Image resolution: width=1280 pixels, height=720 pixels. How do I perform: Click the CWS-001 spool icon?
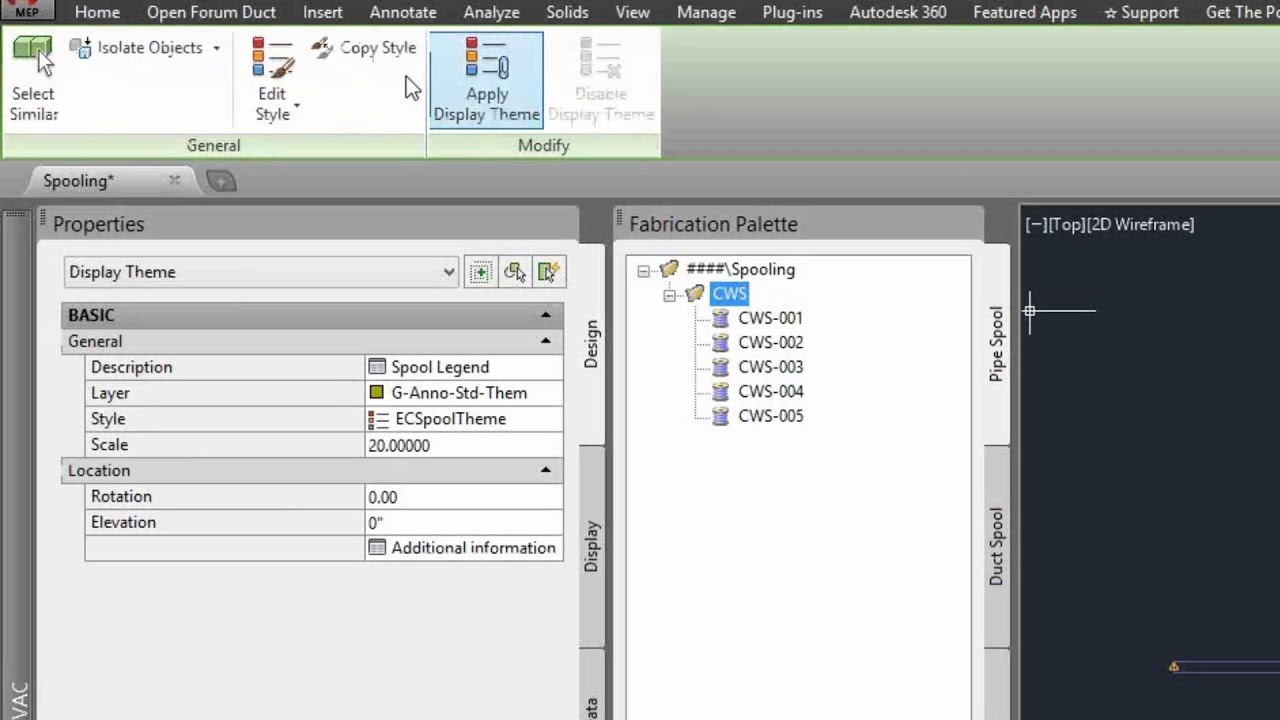(720, 318)
